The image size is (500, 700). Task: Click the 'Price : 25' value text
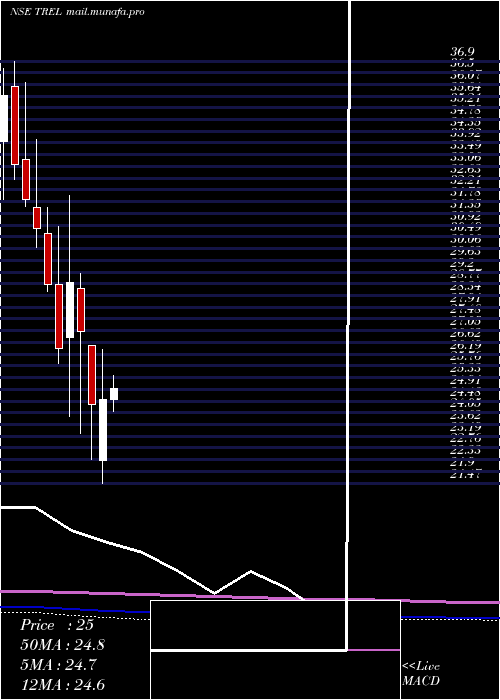click(57, 625)
